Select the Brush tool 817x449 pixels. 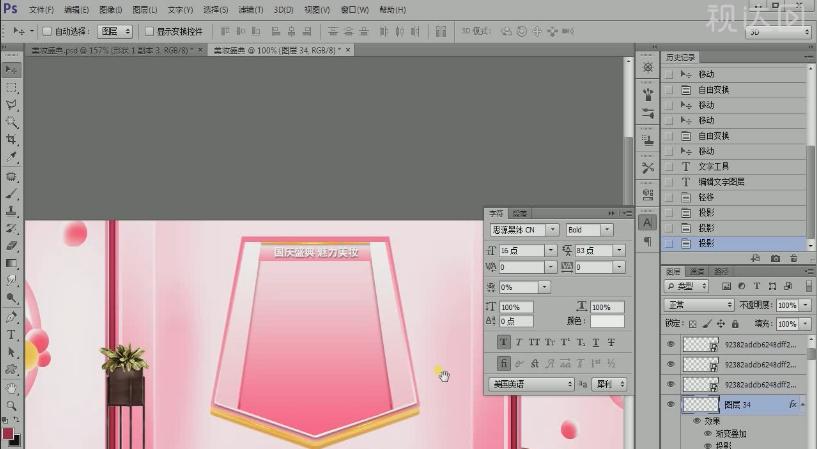click(x=11, y=194)
